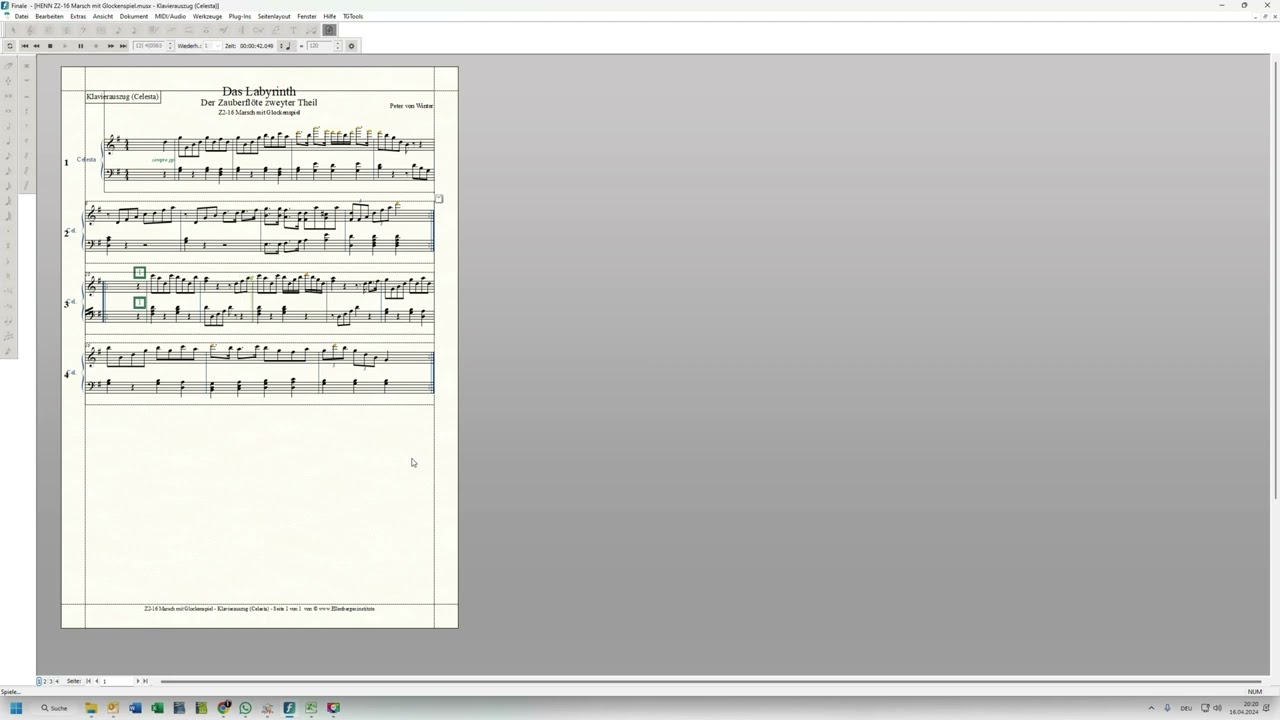The width and height of the screenshot is (1280, 720).
Task: Select the Expression tool
Action: [224, 30]
